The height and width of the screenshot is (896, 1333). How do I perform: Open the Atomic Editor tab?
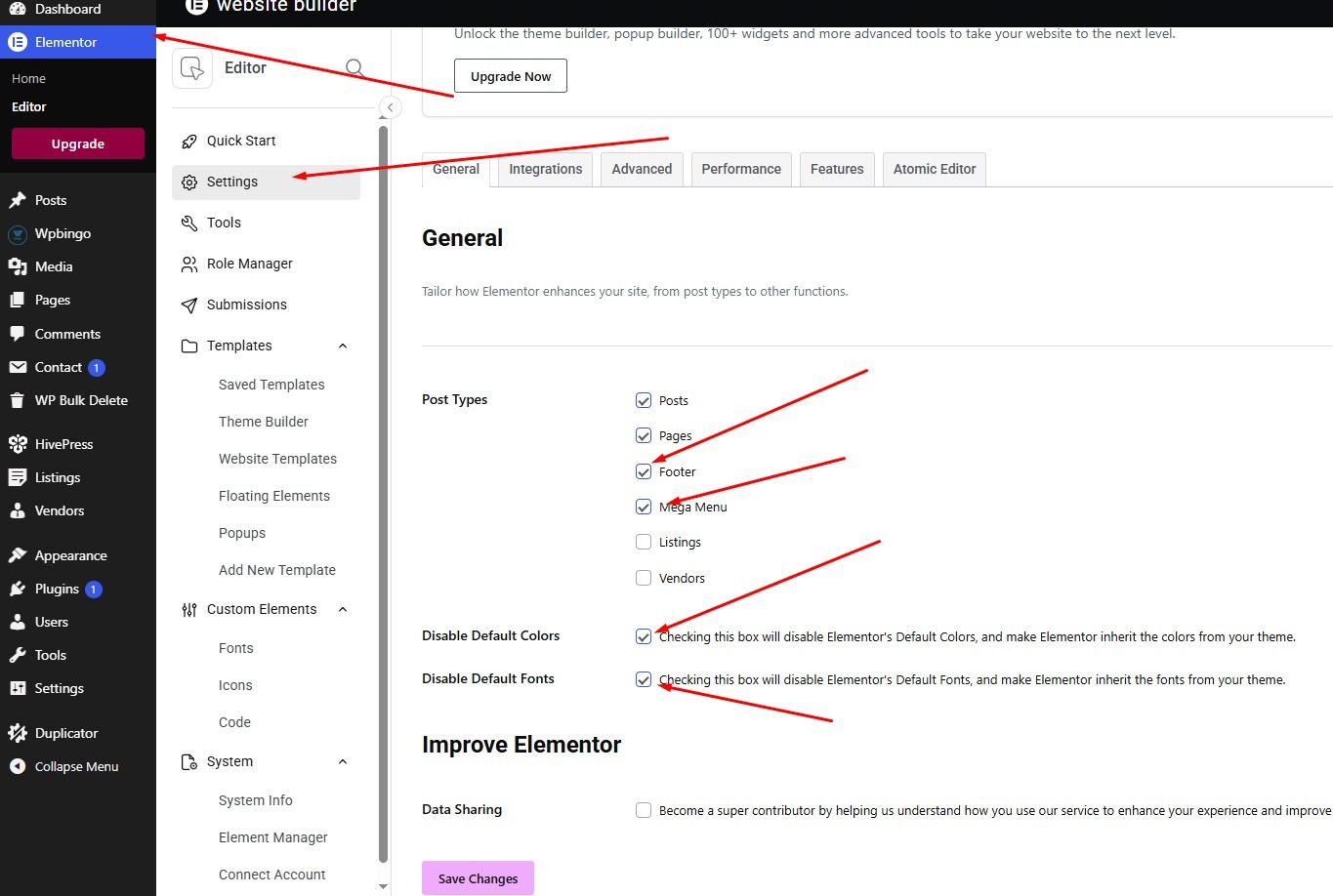(x=935, y=169)
